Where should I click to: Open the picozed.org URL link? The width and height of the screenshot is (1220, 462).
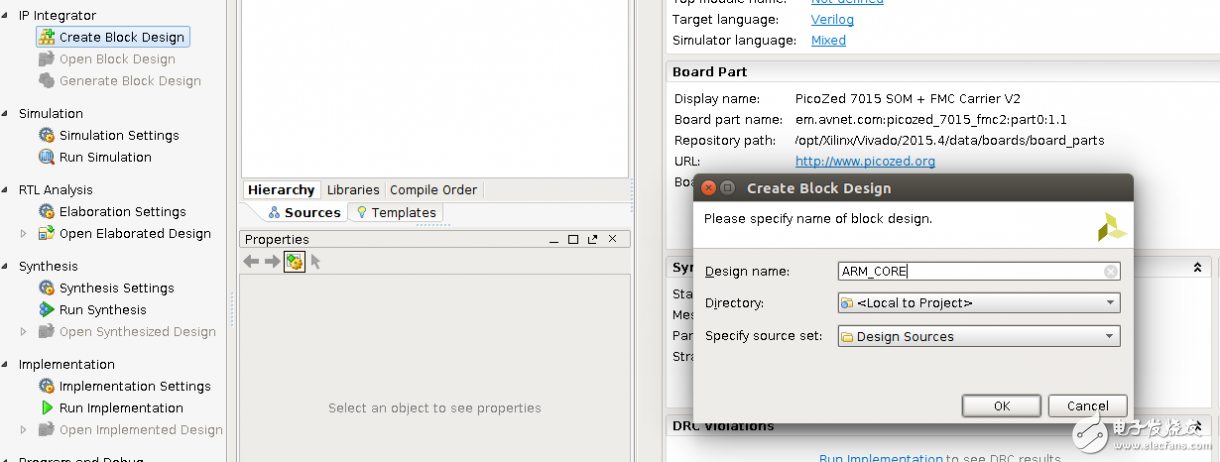click(x=865, y=161)
